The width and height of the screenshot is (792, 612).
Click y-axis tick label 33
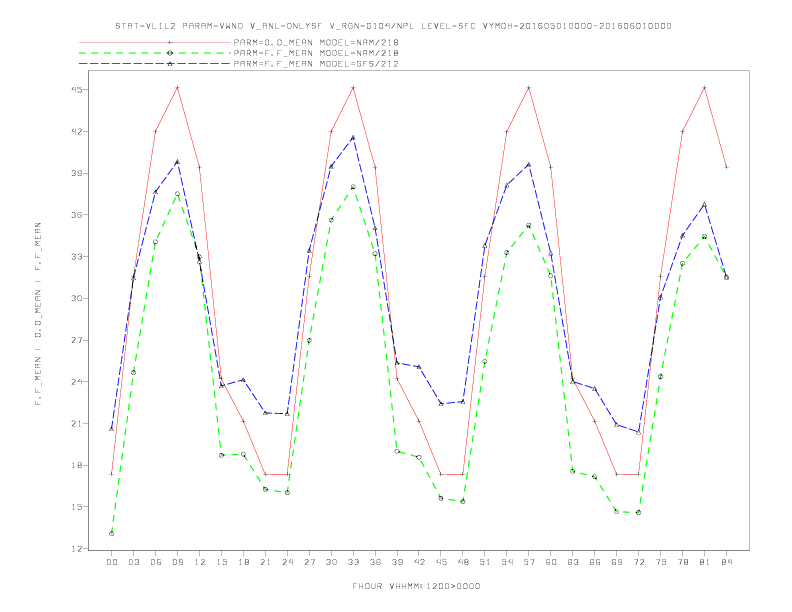(x=76, y=257)
